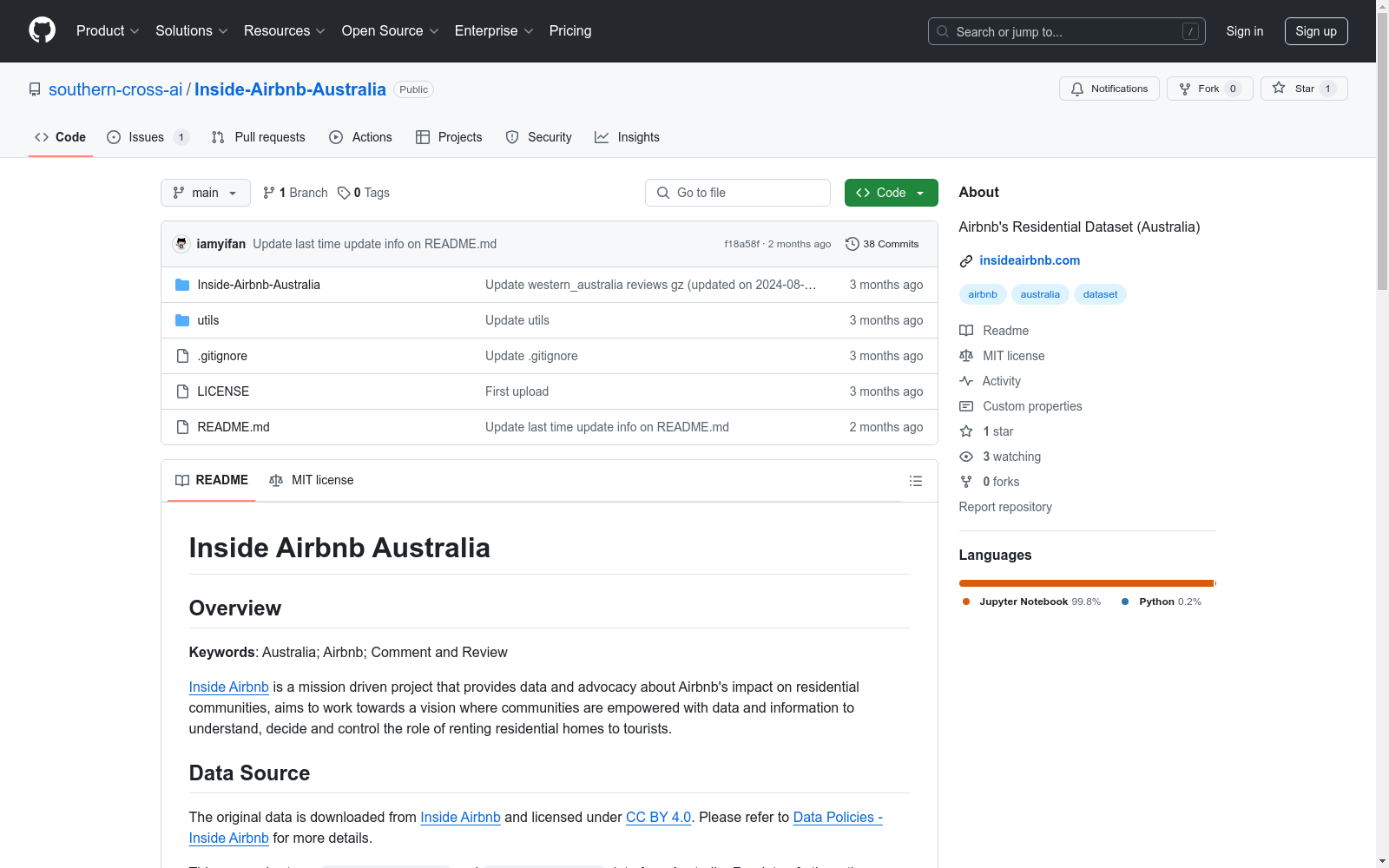
Task: Expand the Product menu
Action: [x=108, y=30]
